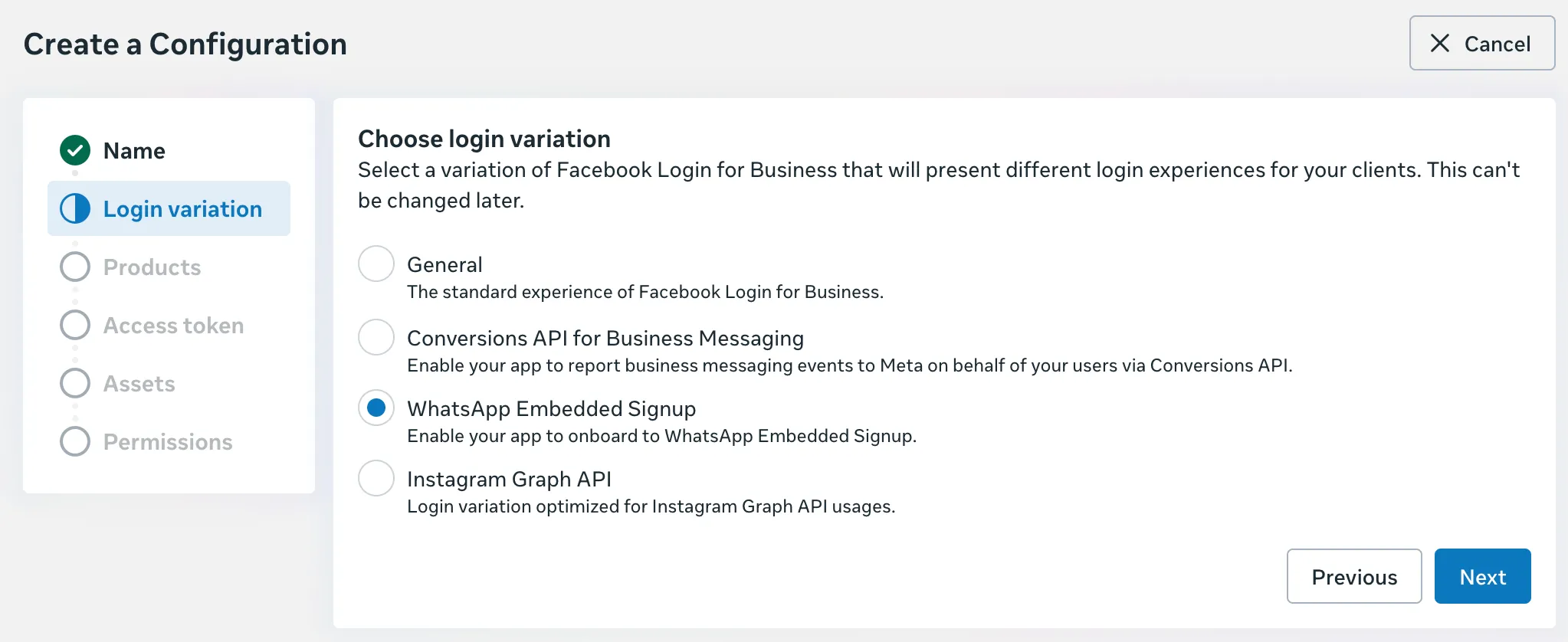Click the empty circle icon beside Products
The width and height of the screenshot is (1568, 642).
(x=75, y=267)
